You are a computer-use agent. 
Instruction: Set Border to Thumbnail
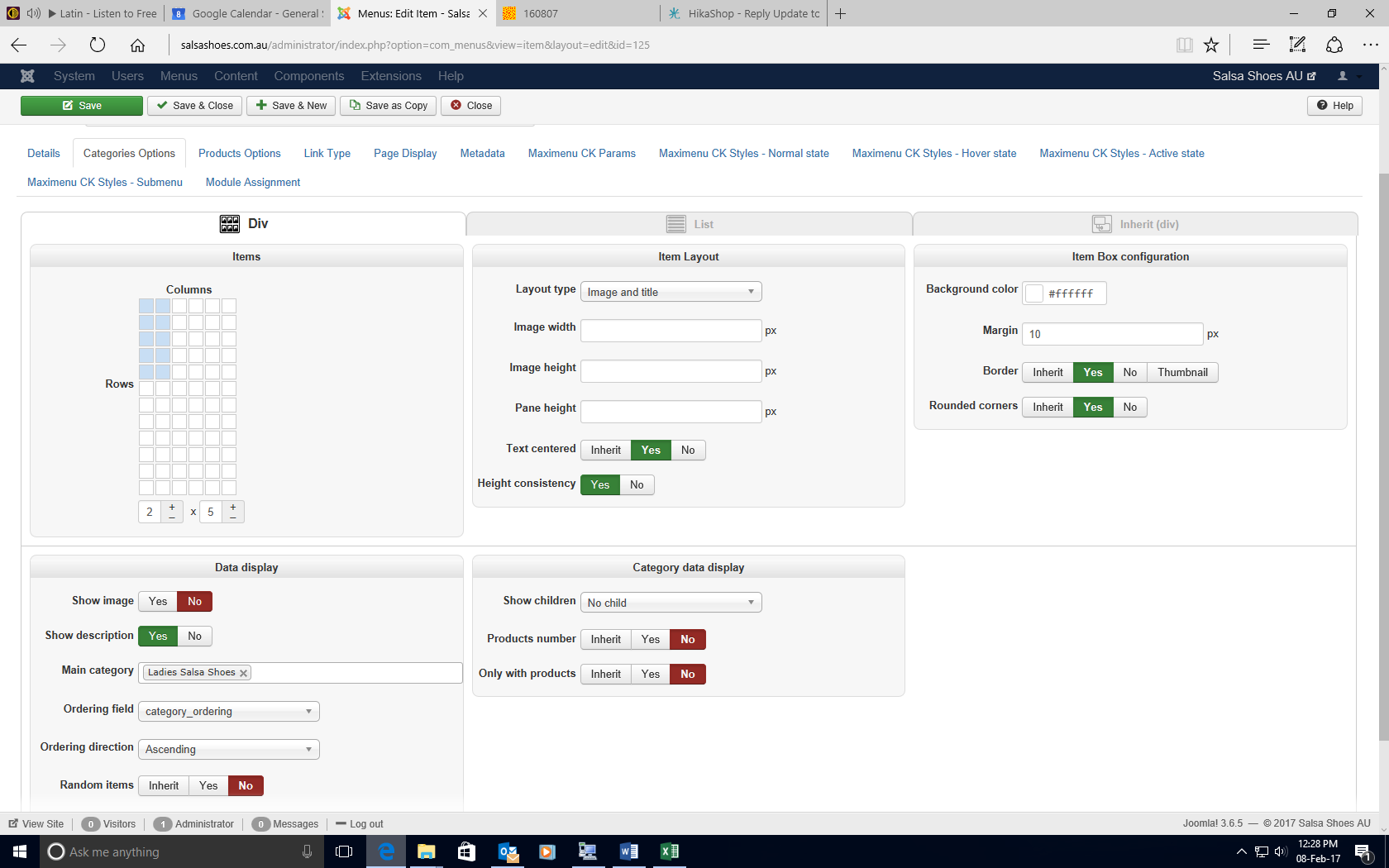1182,372
